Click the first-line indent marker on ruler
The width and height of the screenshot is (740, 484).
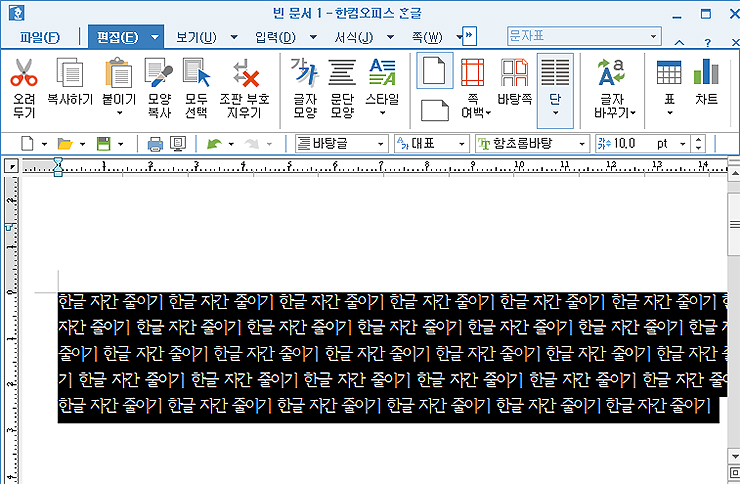58,162
